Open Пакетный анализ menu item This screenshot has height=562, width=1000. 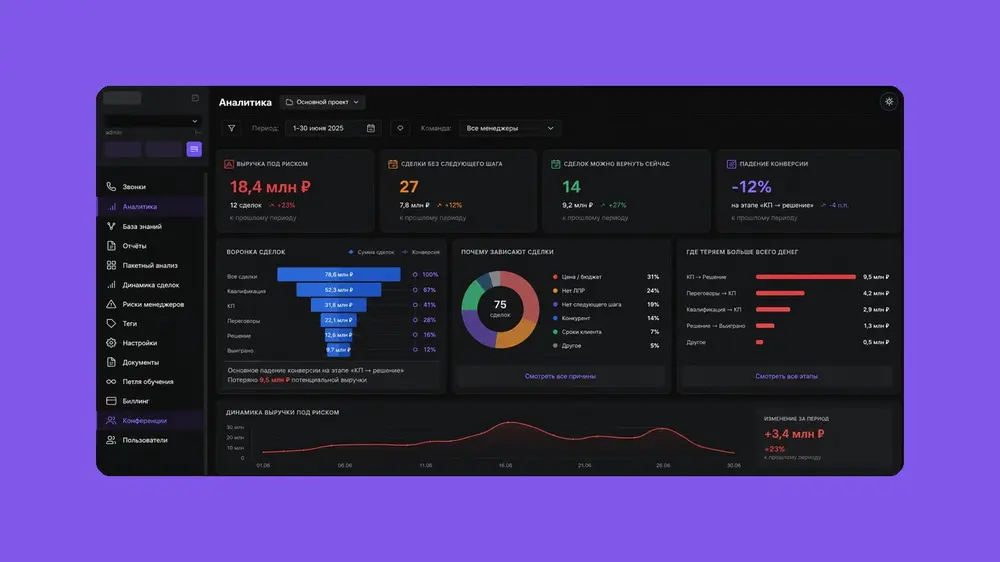click(151, 265)
